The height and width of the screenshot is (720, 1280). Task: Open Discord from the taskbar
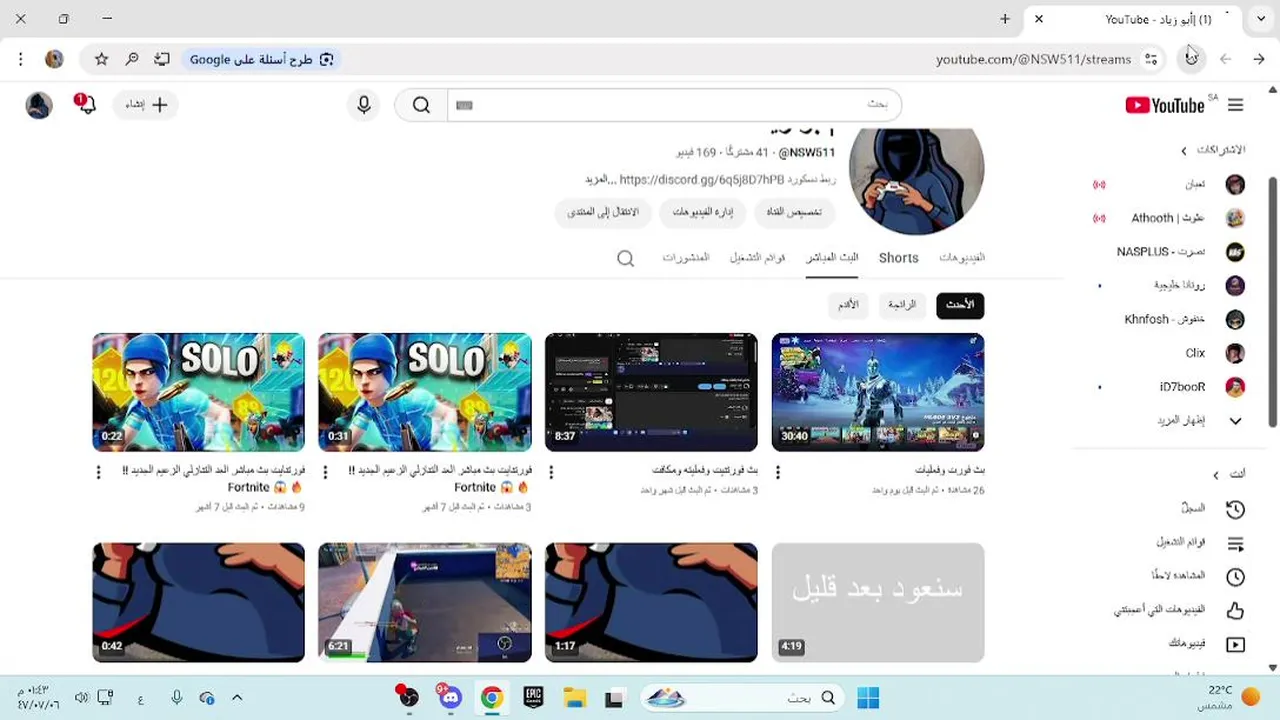point(449,697)
